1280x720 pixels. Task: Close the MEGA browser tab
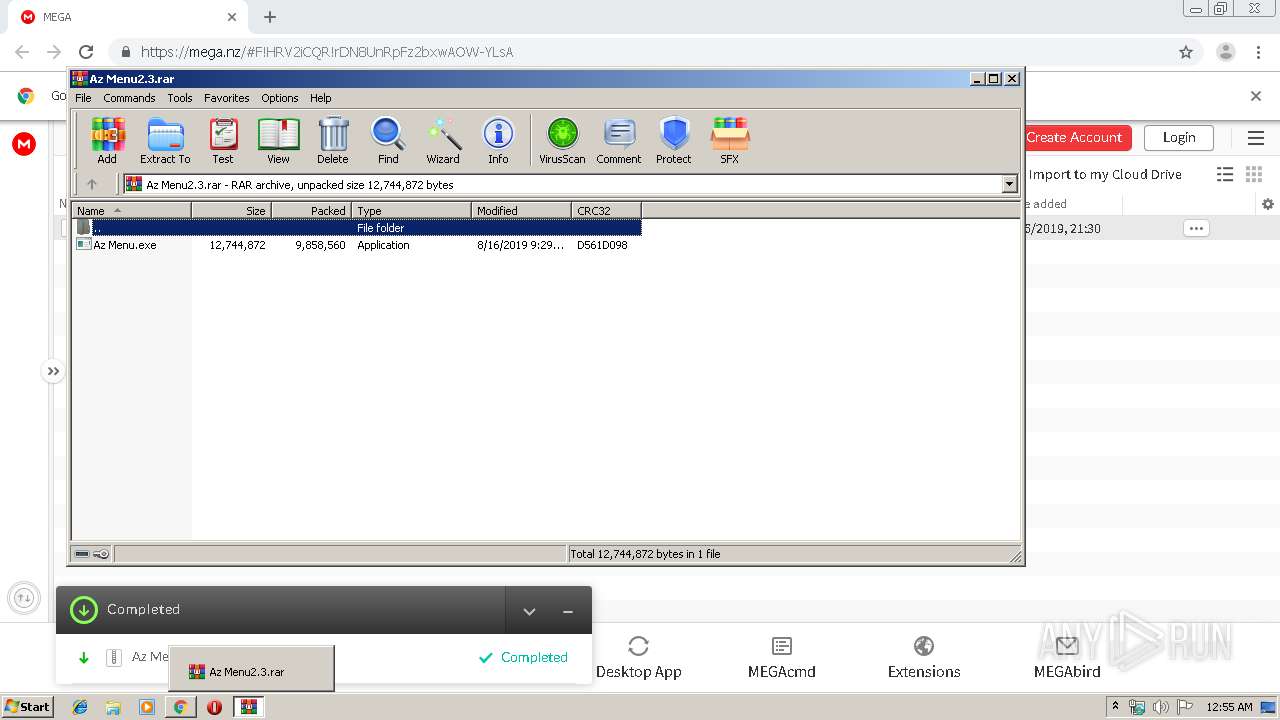pyautogui.click(x=232, y=17)
